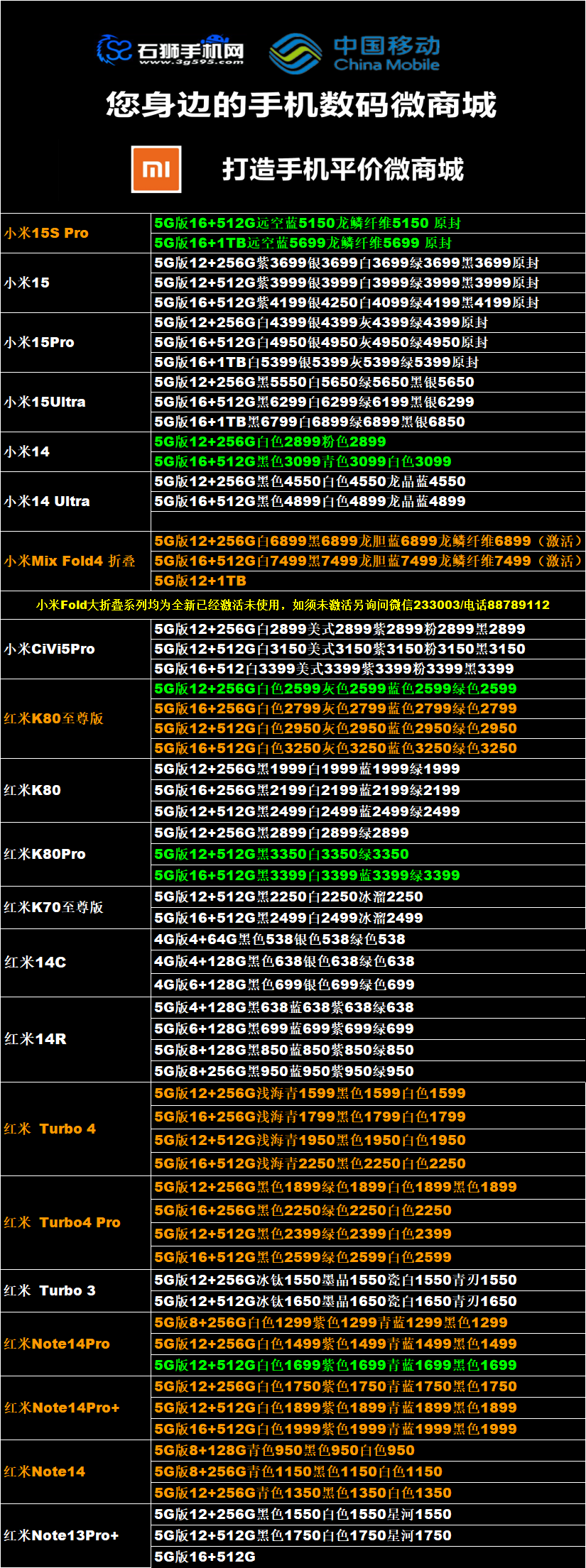Select the 小米15Pro 12+256G 白4399 row
Screen dimensions: 586x1568
(x=369, y=322)
